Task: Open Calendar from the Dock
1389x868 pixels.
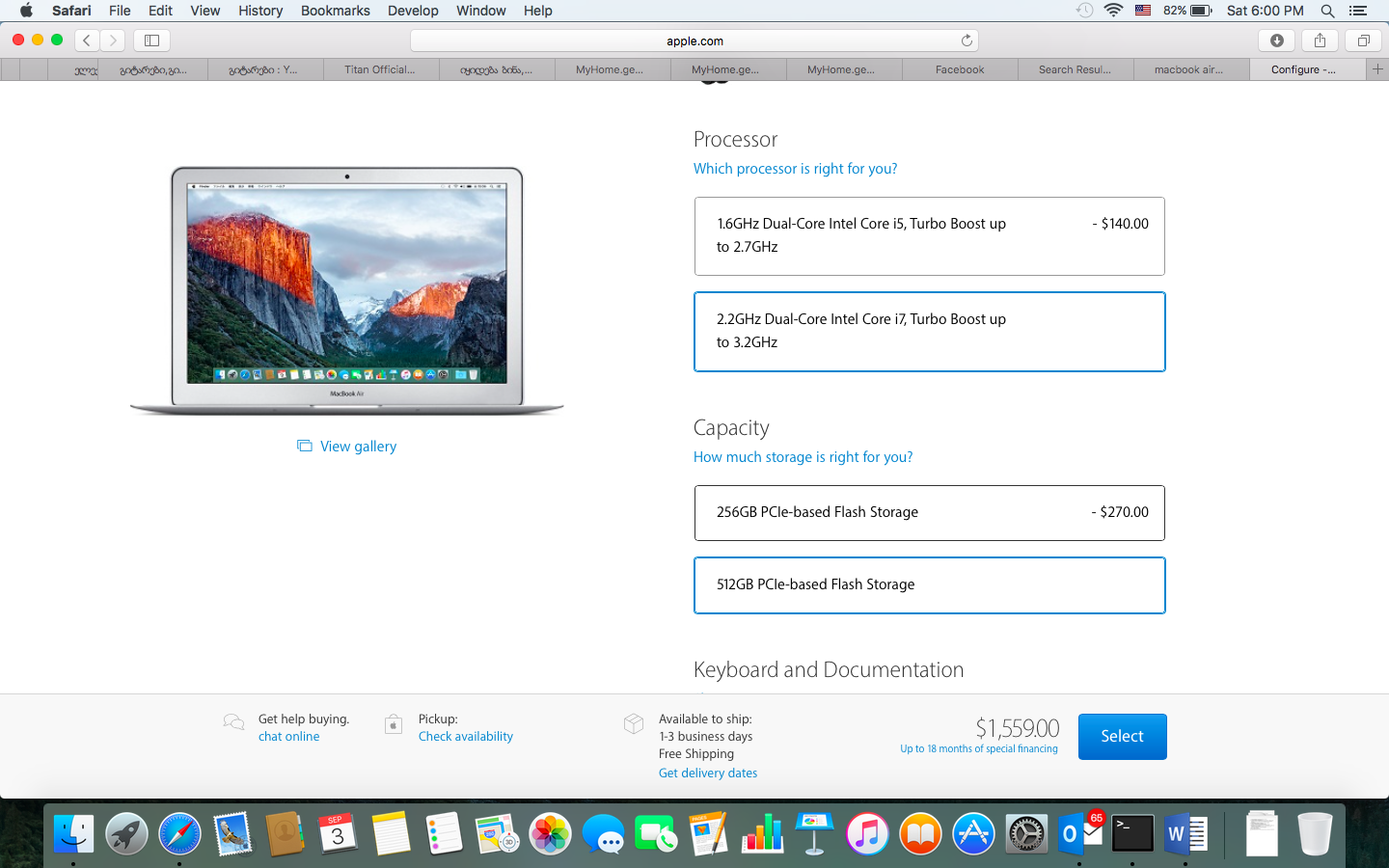Action: click(338, 834)
